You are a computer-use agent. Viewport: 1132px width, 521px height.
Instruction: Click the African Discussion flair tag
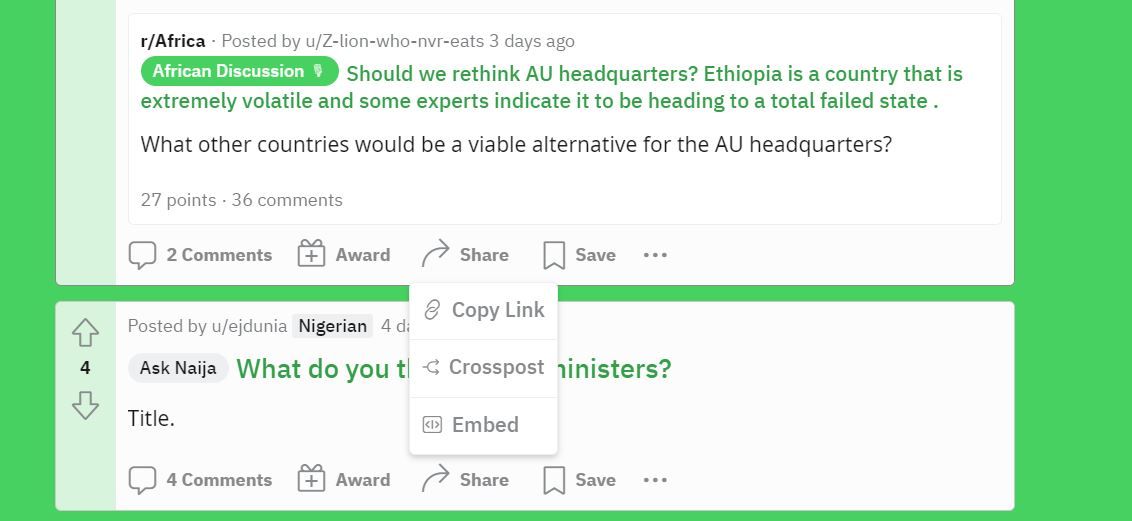pos(239,71)
